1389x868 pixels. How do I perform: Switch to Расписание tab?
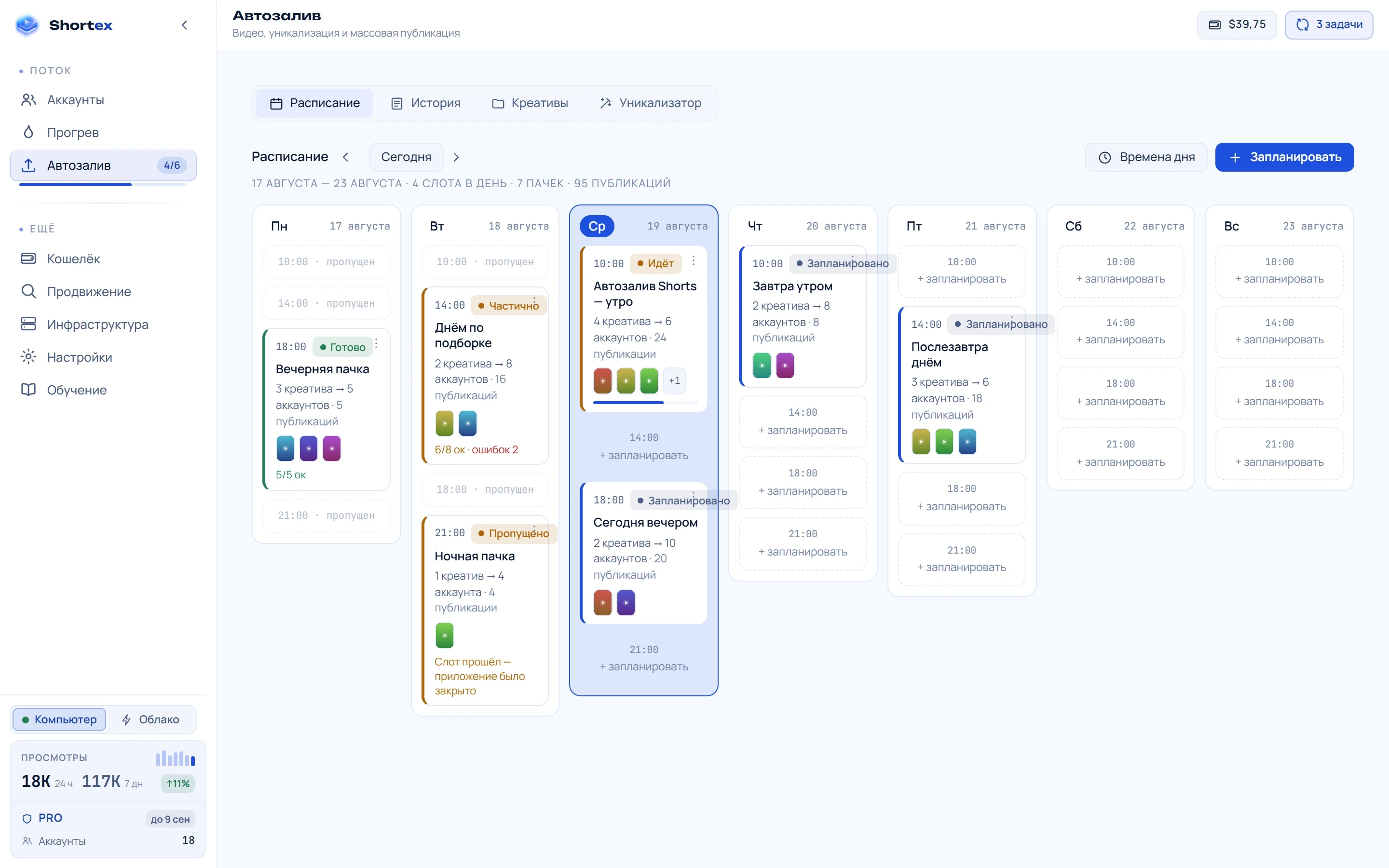tap(314, 103)
